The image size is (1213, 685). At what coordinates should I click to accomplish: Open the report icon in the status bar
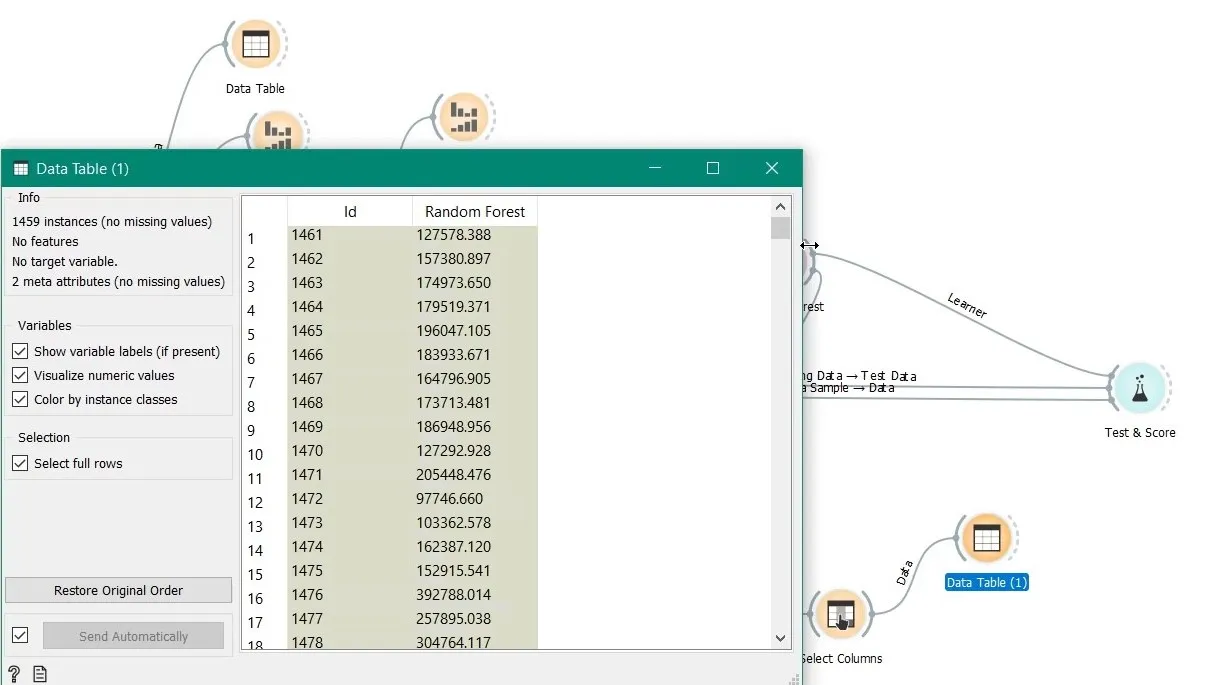click(x=40, y=674)
